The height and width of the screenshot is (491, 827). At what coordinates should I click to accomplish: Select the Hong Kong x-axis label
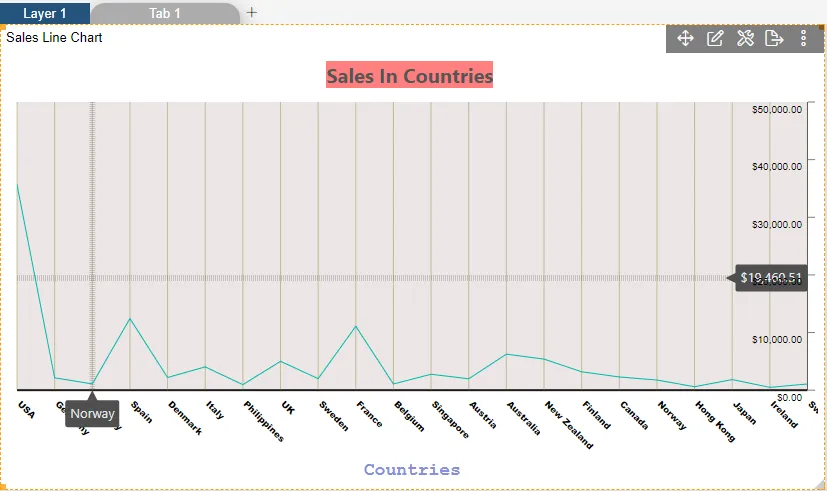[x=715, y=421]
